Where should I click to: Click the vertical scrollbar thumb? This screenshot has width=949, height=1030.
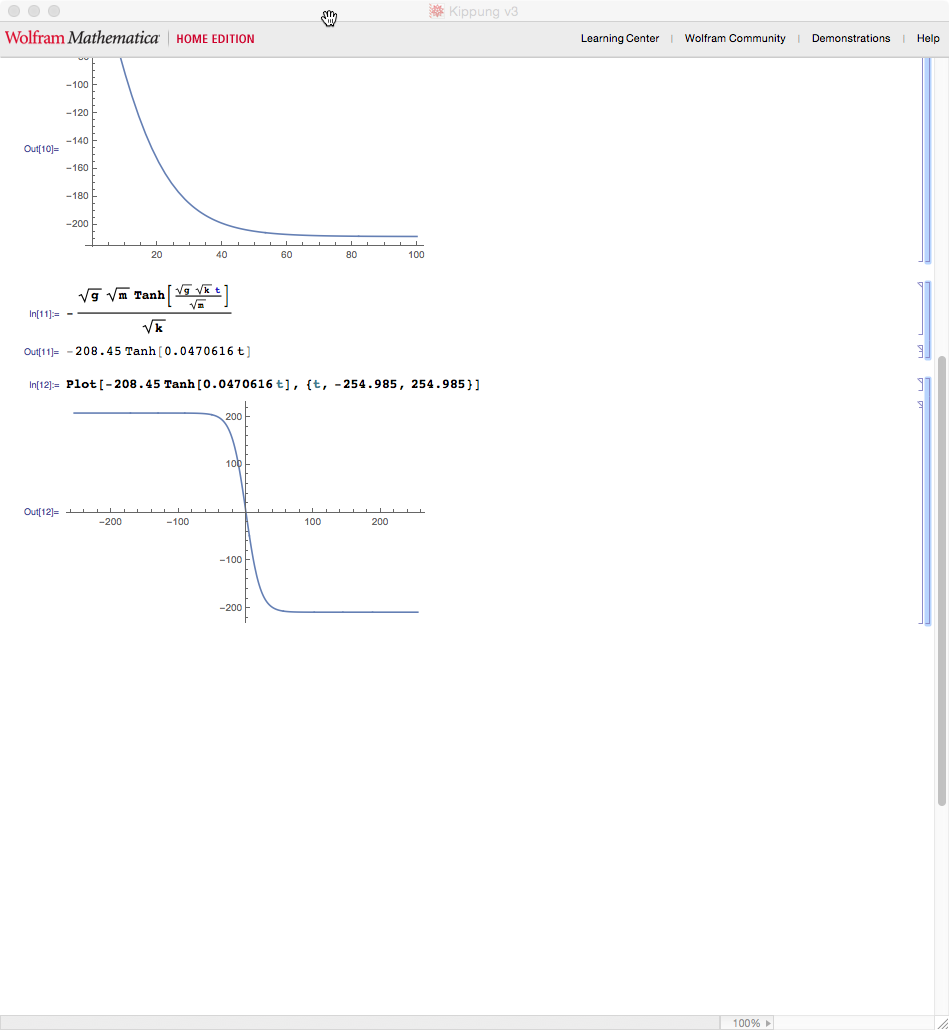(942, 581)
